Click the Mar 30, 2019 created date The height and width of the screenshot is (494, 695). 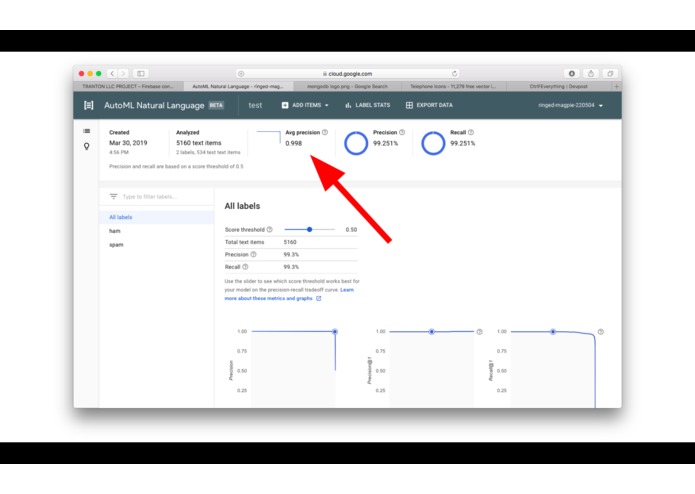(x=128, y=143)
